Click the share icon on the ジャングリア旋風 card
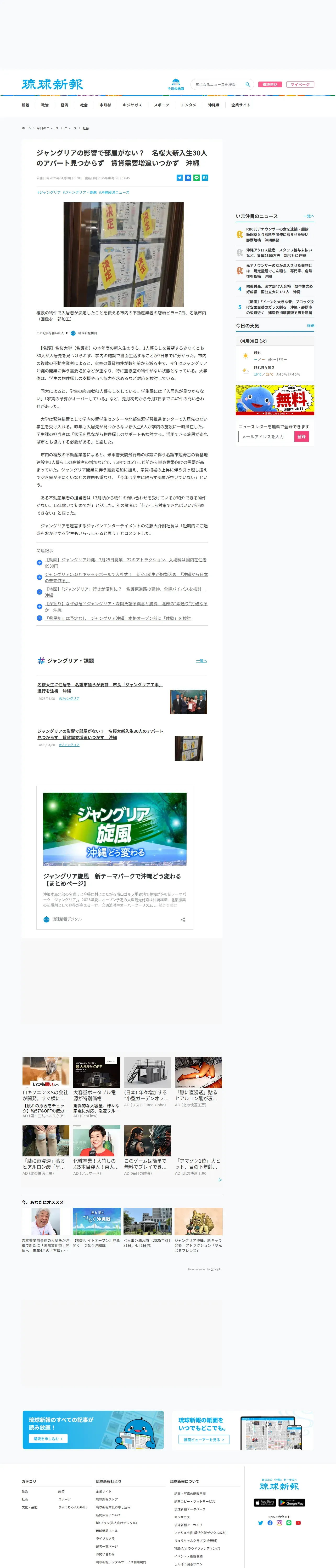336x1568 pixels. pos(183,919)
